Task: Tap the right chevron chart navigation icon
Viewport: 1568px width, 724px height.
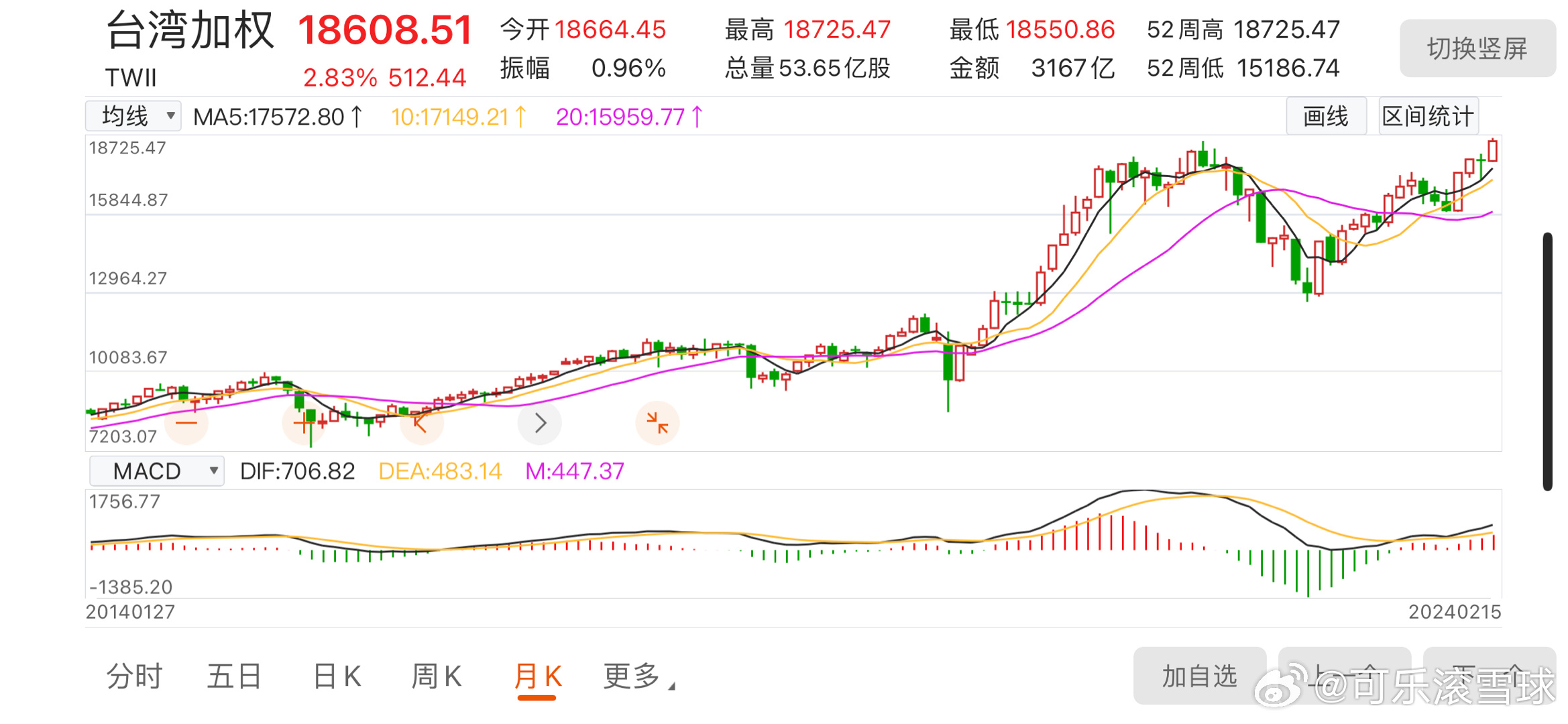Action: coord(540,423)
